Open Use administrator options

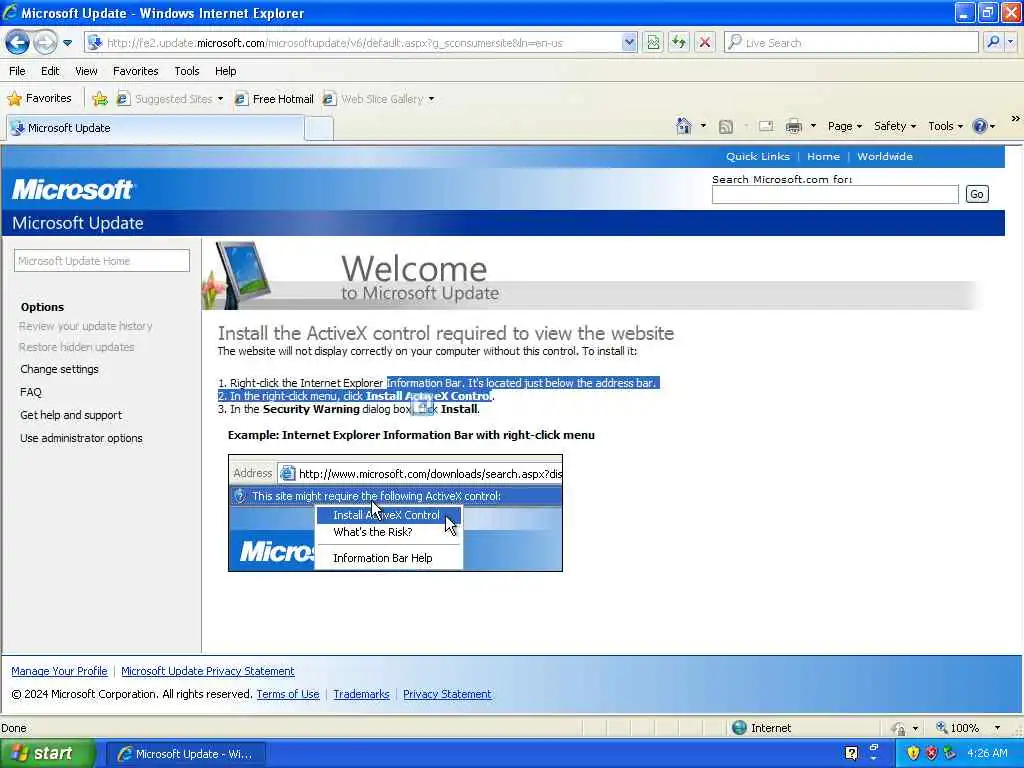click(81, 438)
